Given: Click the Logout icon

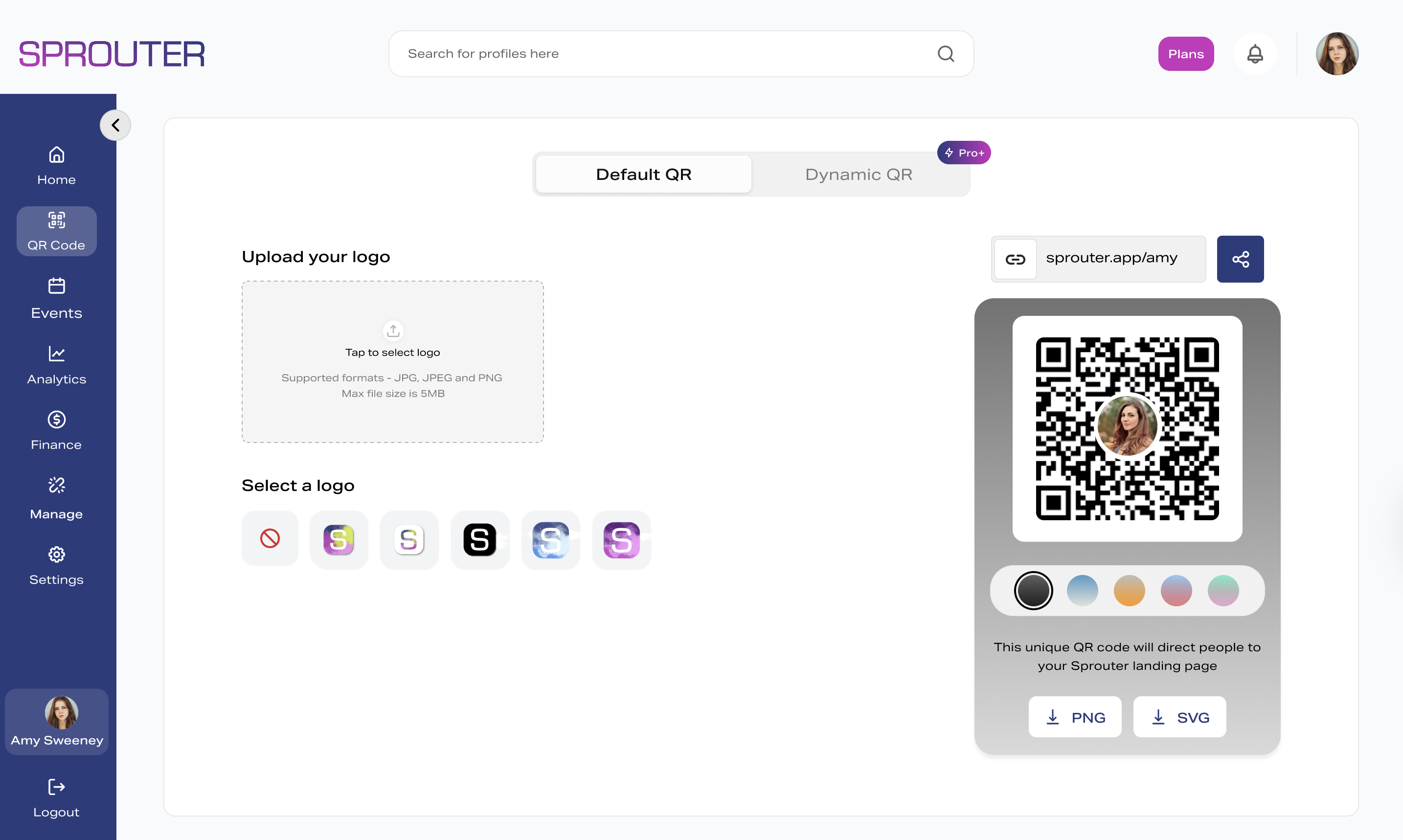Looking at the screenshot, I should [56, 787].
